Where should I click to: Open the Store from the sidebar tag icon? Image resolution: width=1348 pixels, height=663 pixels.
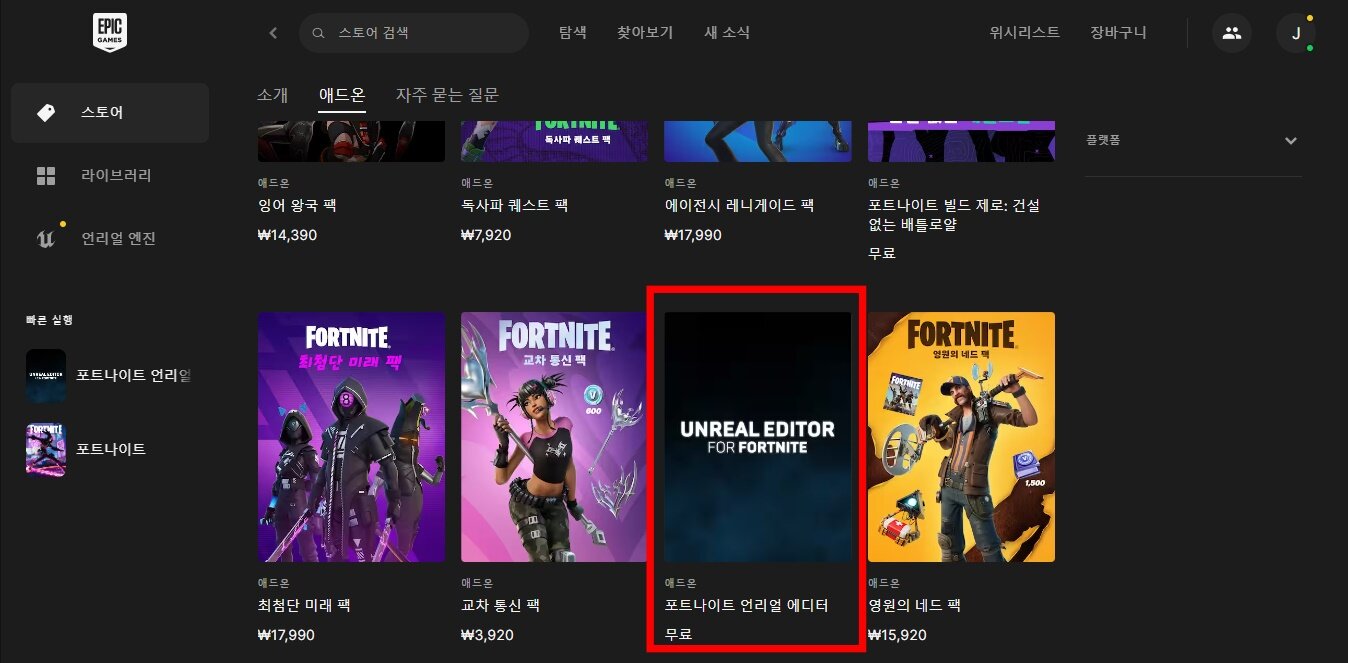coord(46,113)
